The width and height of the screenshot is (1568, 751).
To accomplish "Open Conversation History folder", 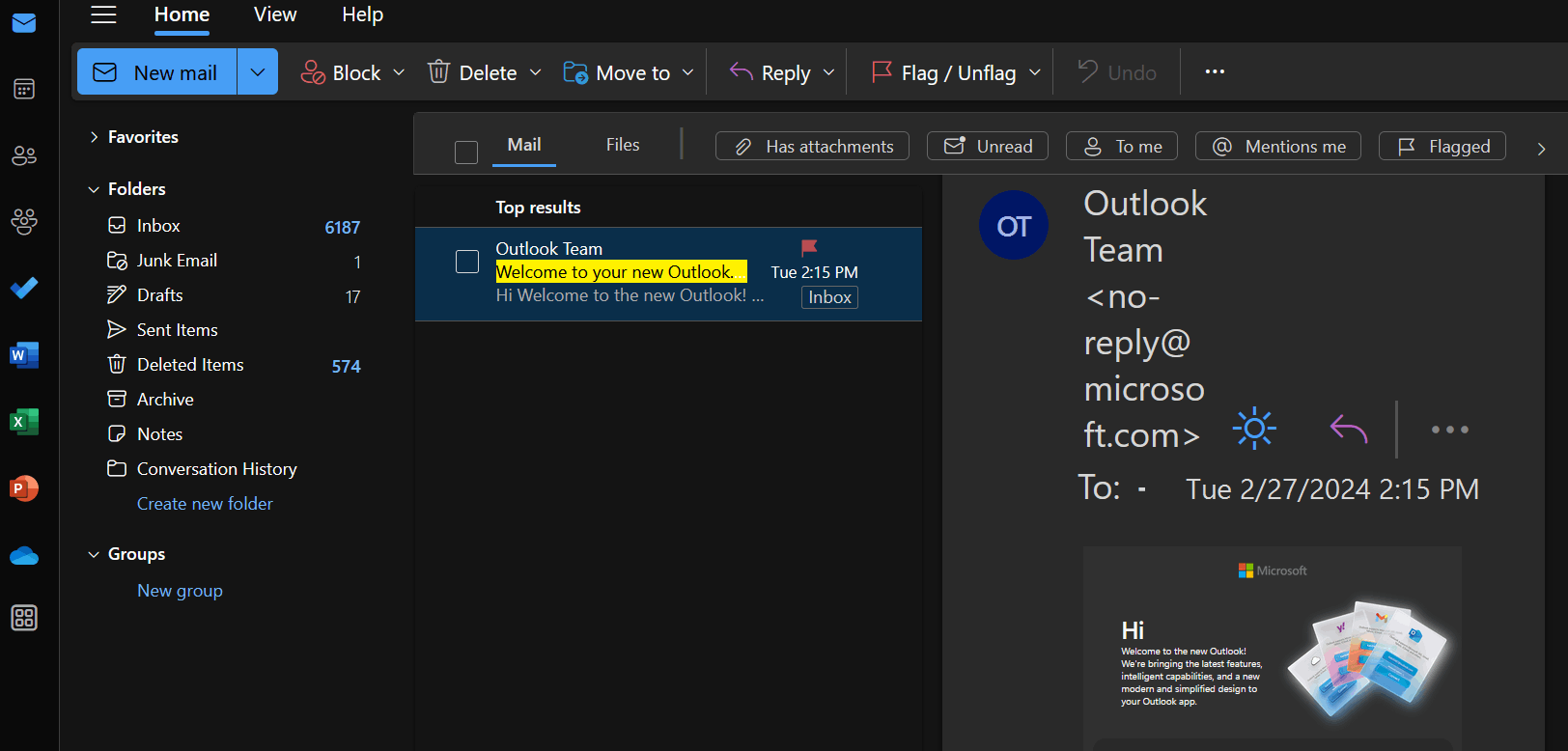I will pyautogui.click(x=233, y=469).
